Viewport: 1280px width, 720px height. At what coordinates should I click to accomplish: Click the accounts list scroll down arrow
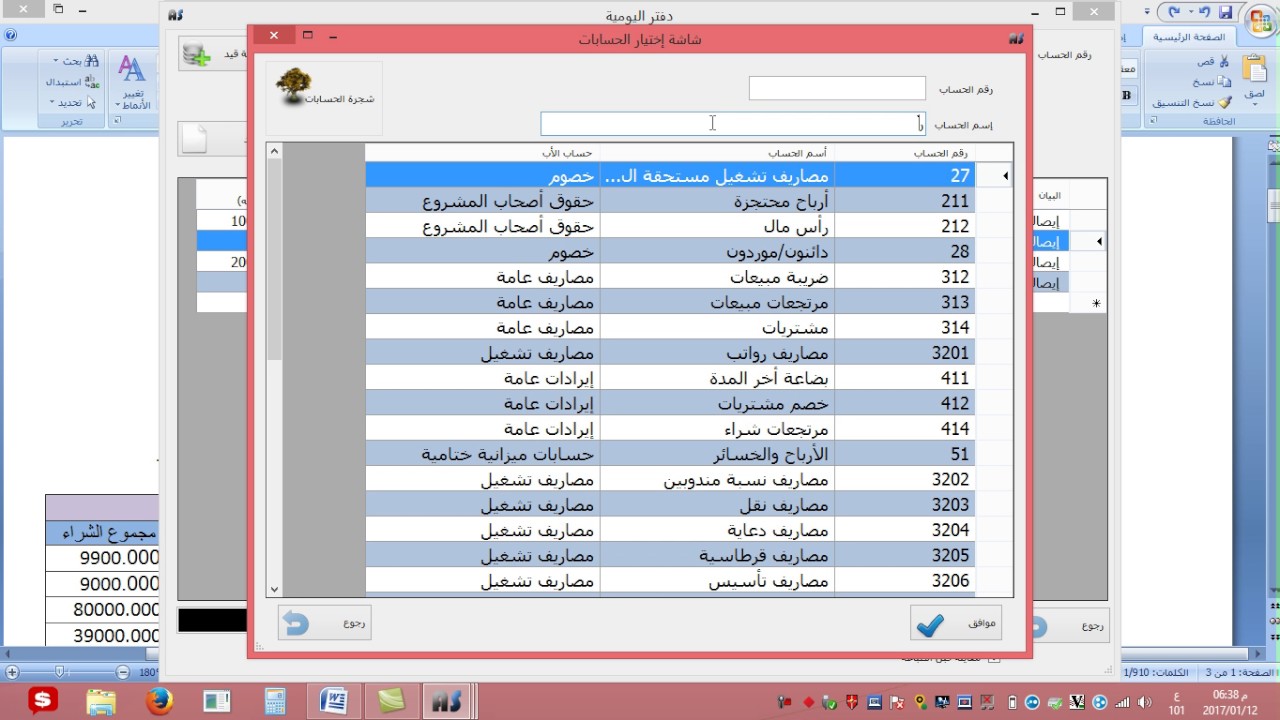(x=275, y=590)
